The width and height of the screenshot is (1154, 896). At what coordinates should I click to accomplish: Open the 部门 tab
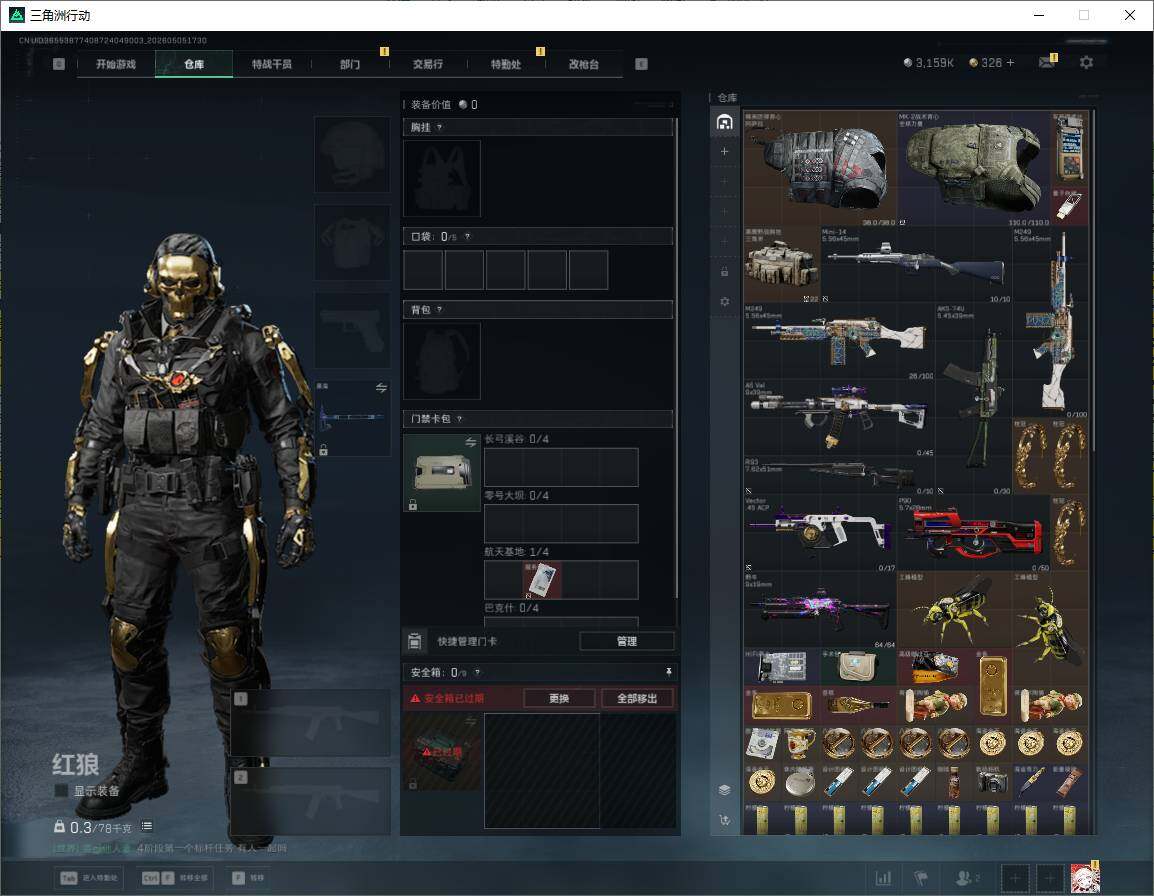pos(350,64)
